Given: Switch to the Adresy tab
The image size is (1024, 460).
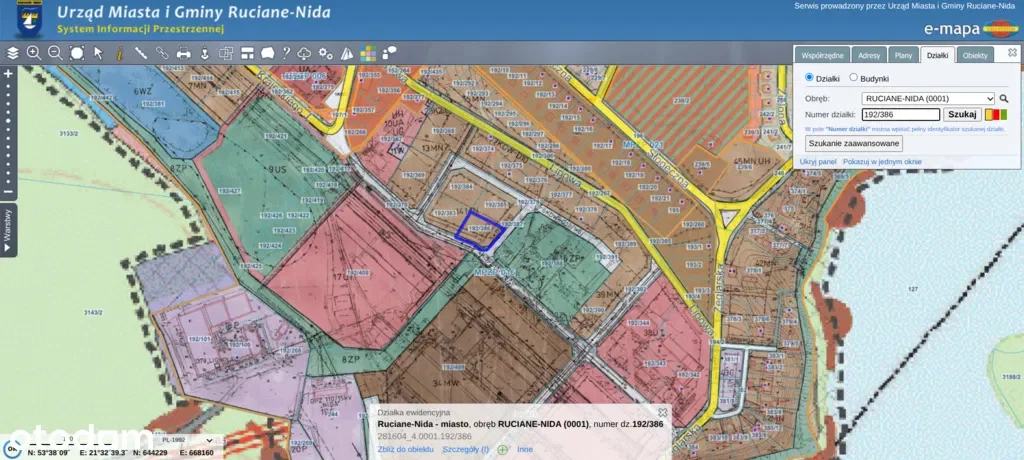Looking at the screenshot, I should point(869,55).
